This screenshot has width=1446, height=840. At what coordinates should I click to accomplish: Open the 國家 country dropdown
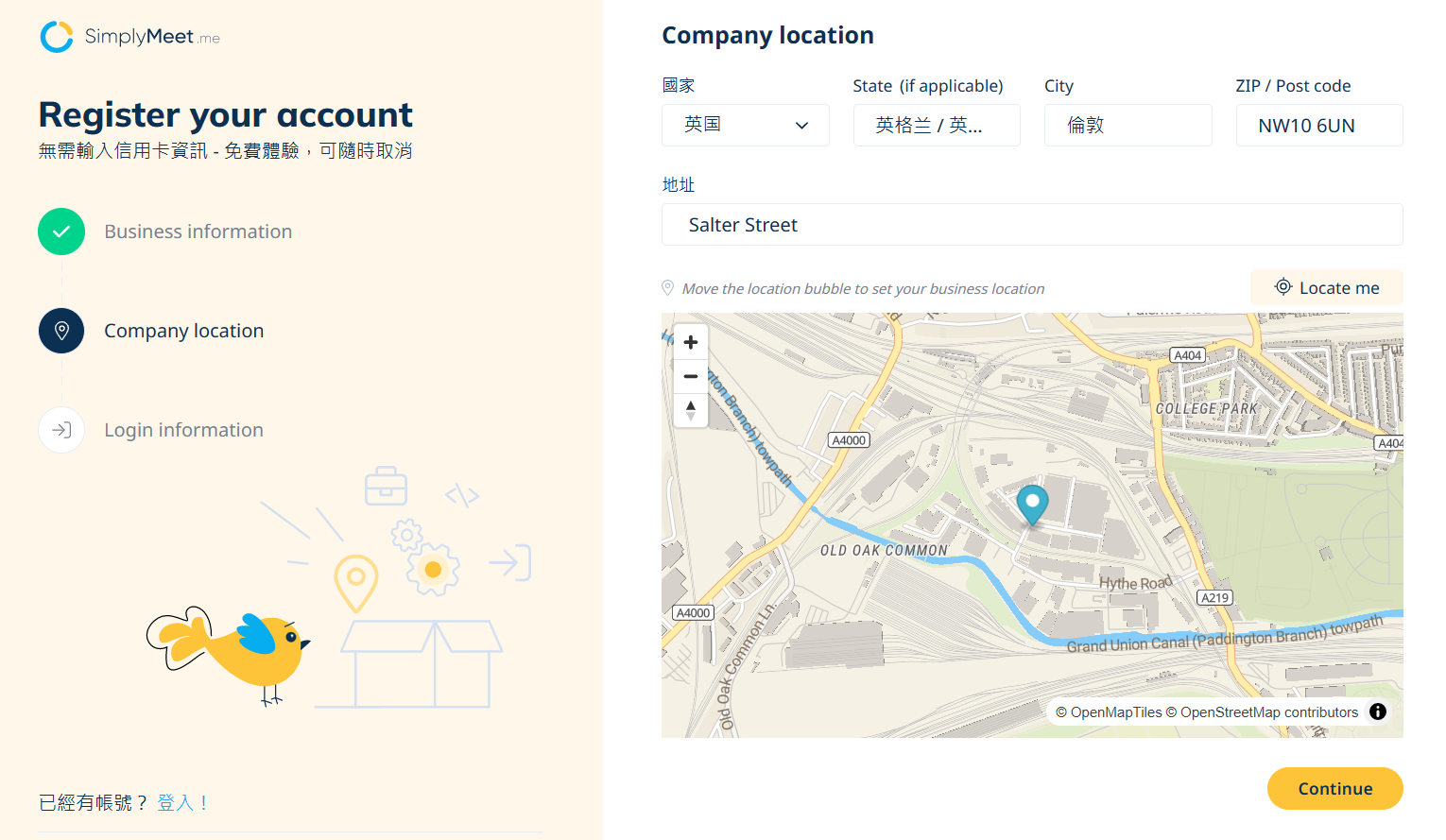point(746,125)
